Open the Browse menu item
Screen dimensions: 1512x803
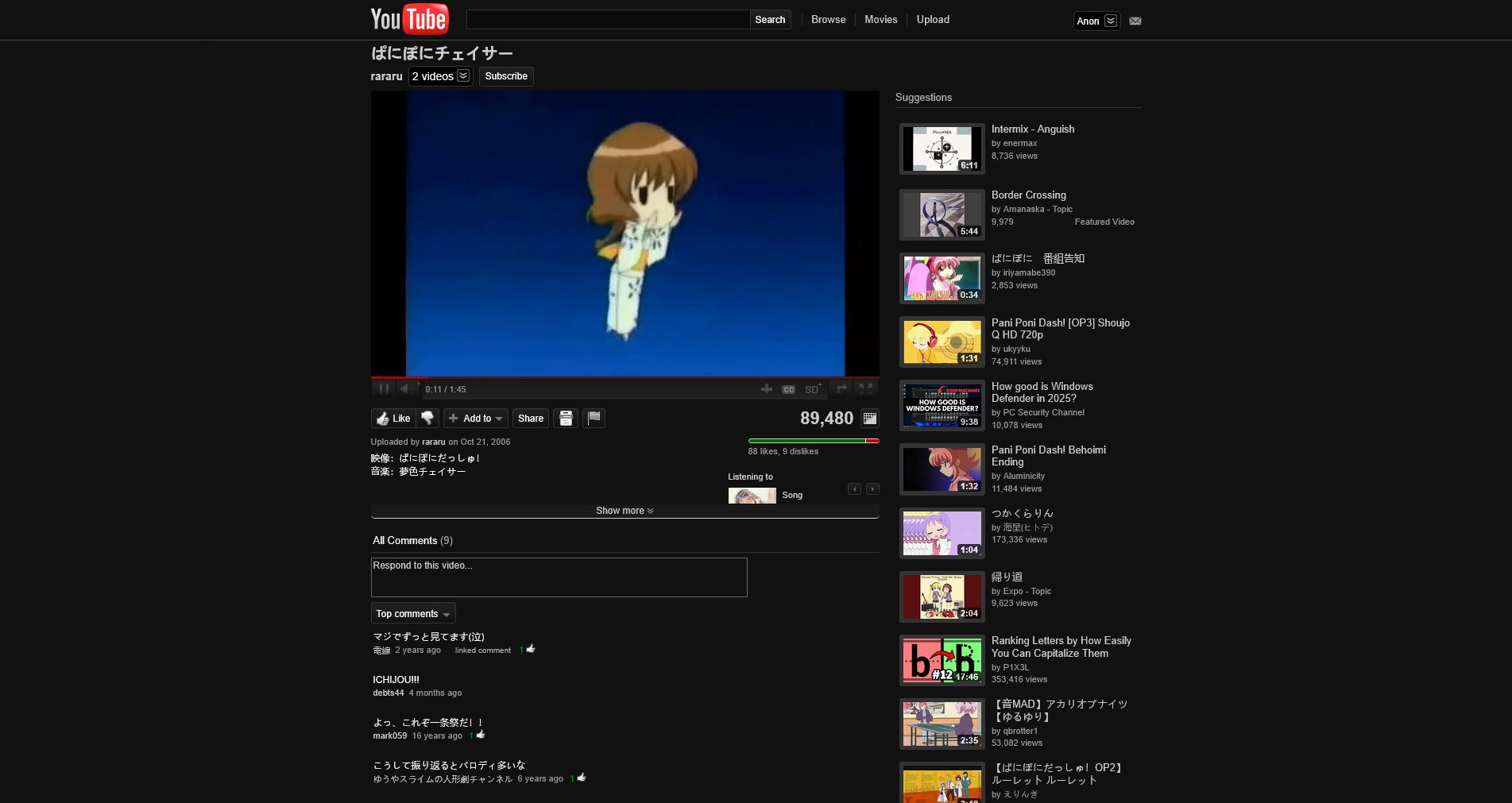pyautogui.click(x=828, y=19)
